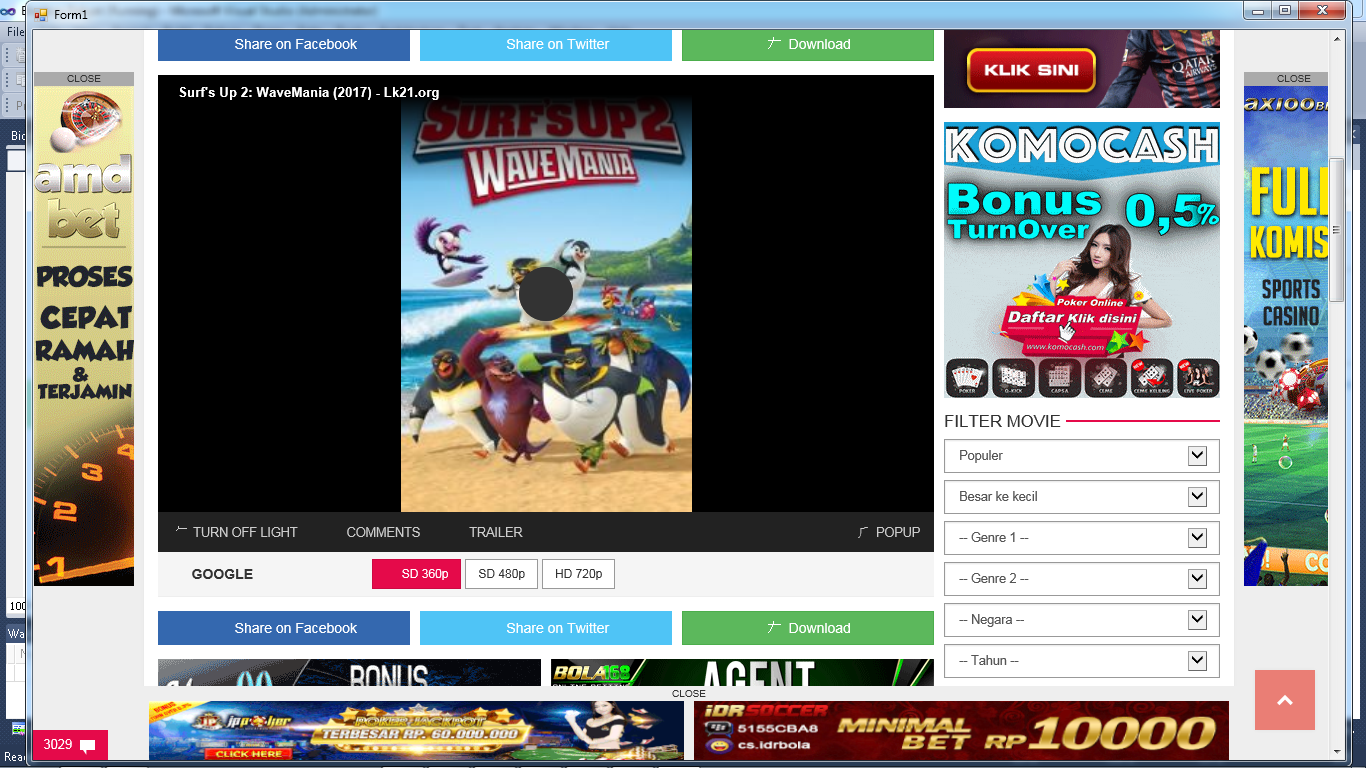This screenshot has height=768, width=1366.
Task: Click the FILTER MOVIE heading
Action: pyautogui.click(x=1002, y=421)
